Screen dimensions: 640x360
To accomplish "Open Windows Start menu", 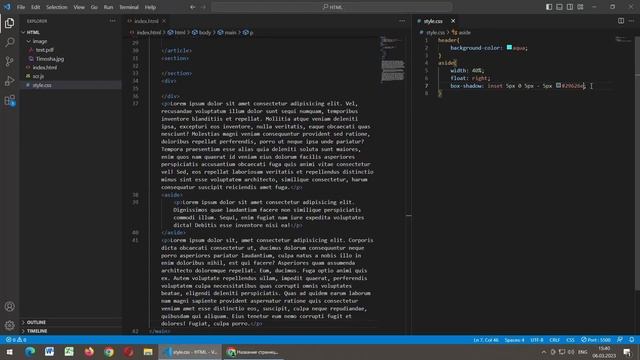I will 9,352.
